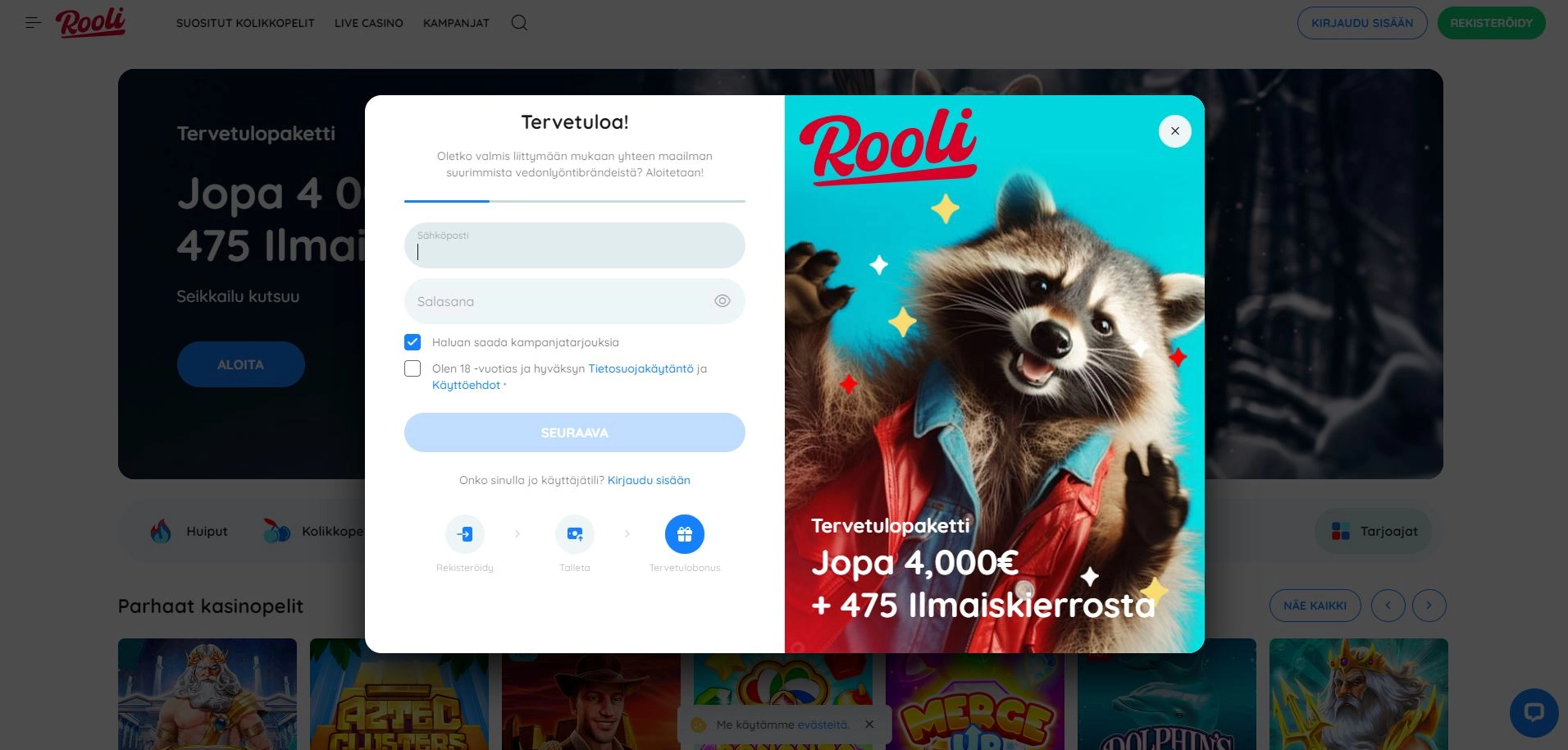Click the Tervetuloa! popup title

pos(575,122)
